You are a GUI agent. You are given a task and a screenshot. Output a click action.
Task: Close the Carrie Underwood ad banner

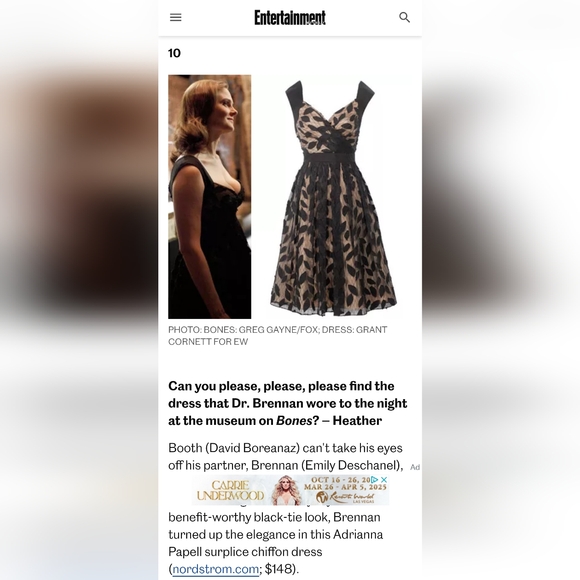(x=384, y=479)
